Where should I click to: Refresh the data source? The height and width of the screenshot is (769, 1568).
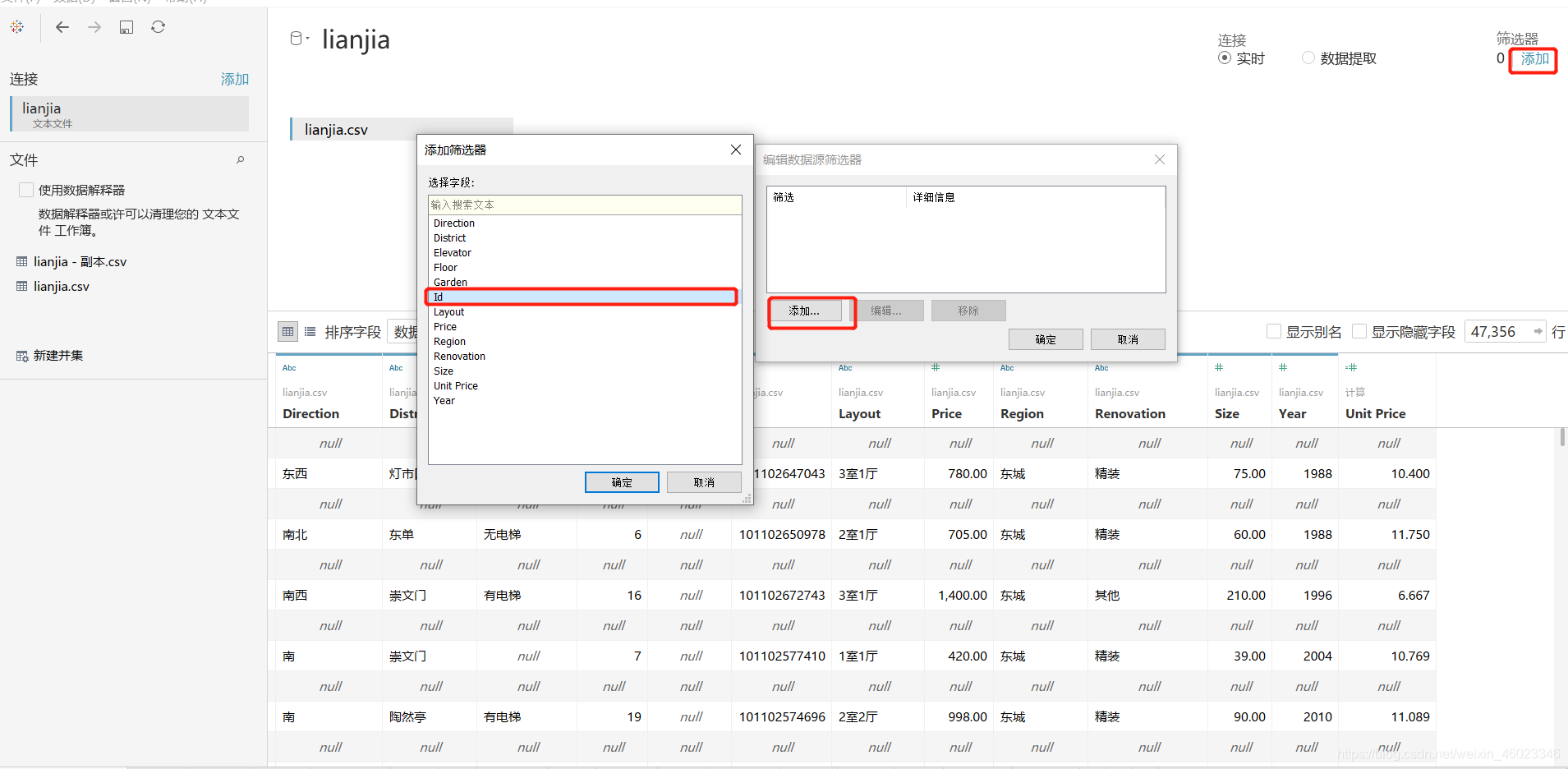point(159,27)
